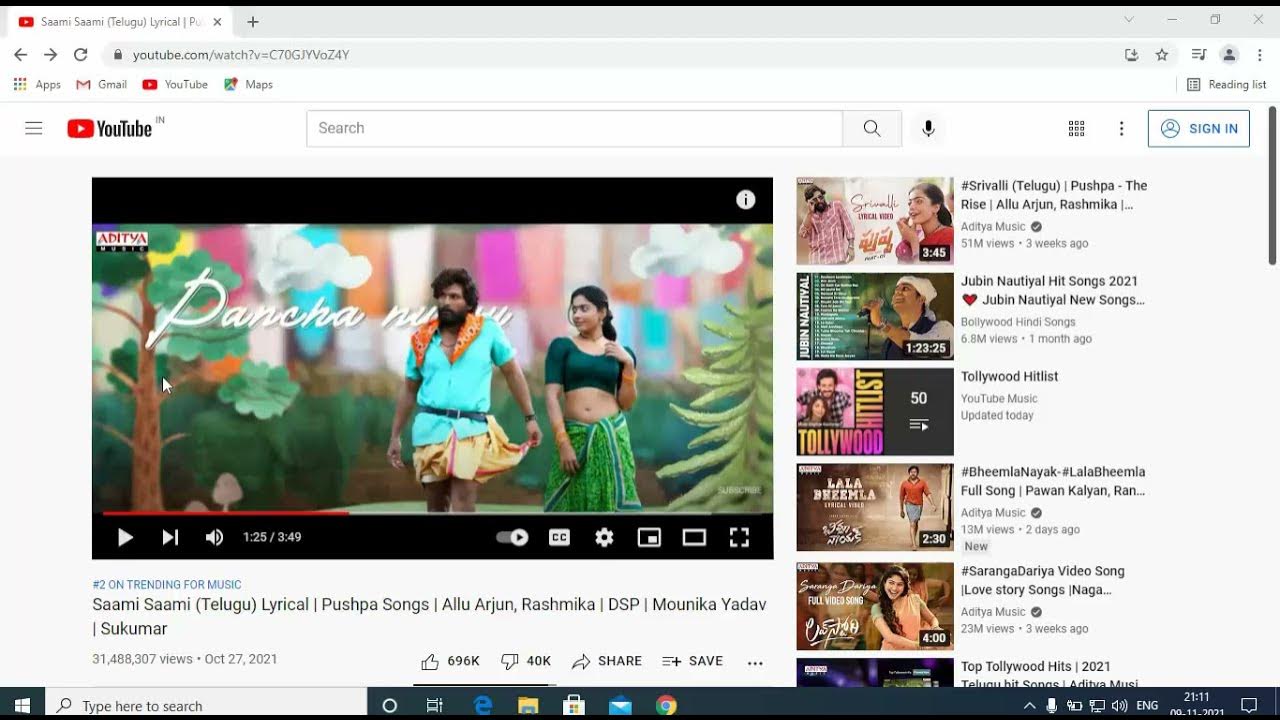
Task: Open the video player settings gear
Action: [604, 537]
